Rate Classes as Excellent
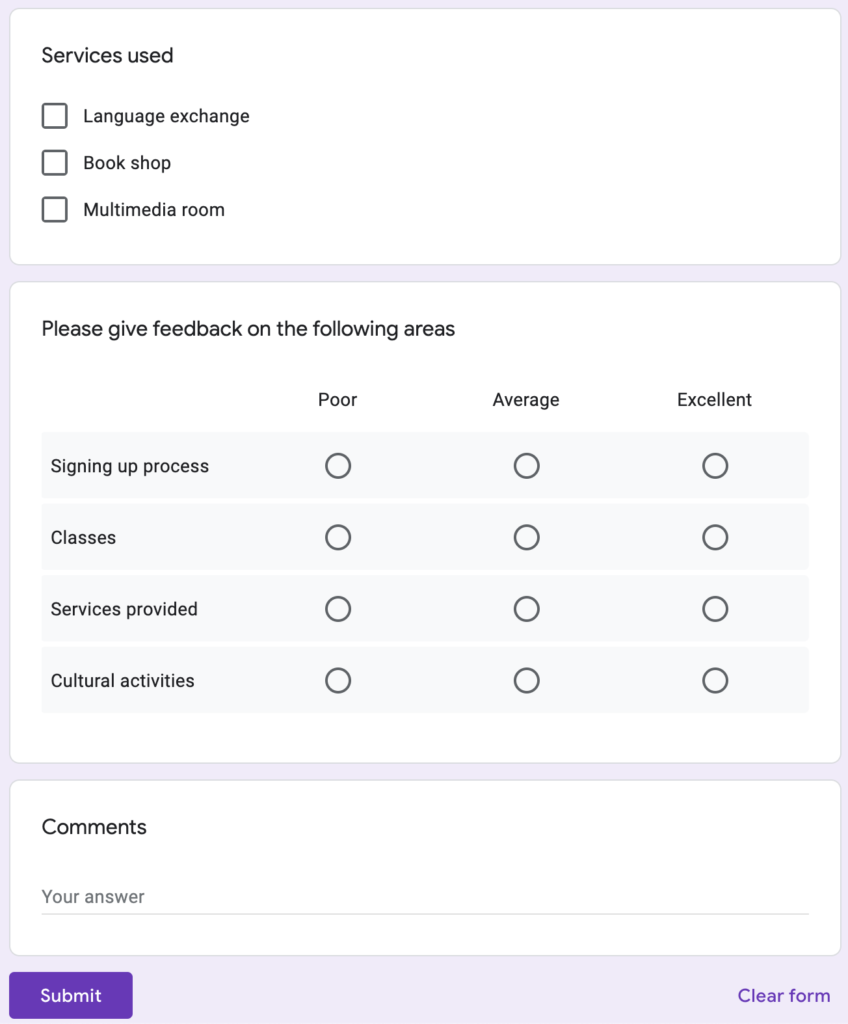The height and width of the screenshot is (1024, 848). click(714, 537)
